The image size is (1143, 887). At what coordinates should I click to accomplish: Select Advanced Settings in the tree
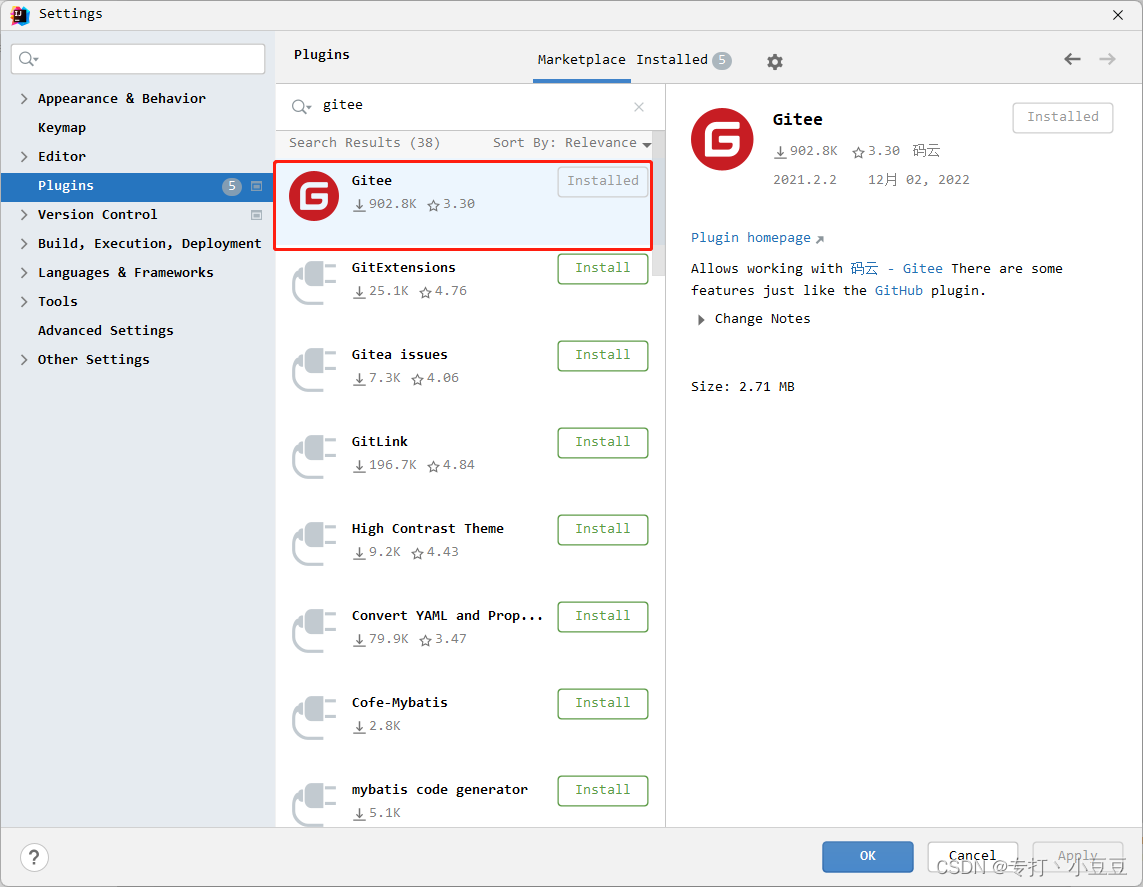[x=106, y=331]
